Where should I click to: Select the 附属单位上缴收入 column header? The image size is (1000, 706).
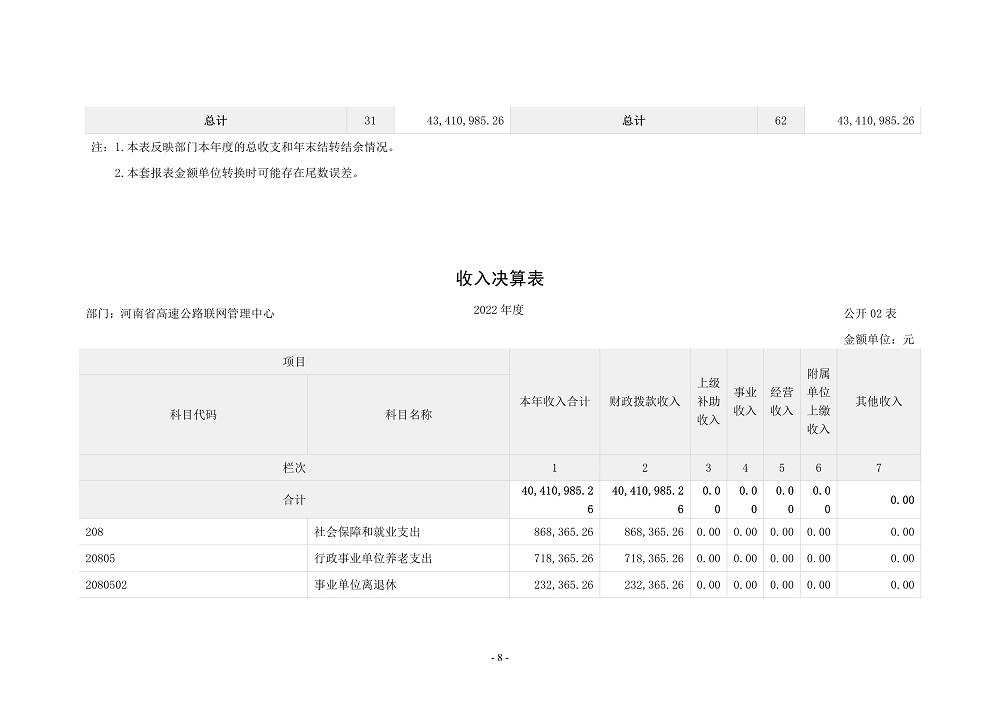[x=818, y=402]
